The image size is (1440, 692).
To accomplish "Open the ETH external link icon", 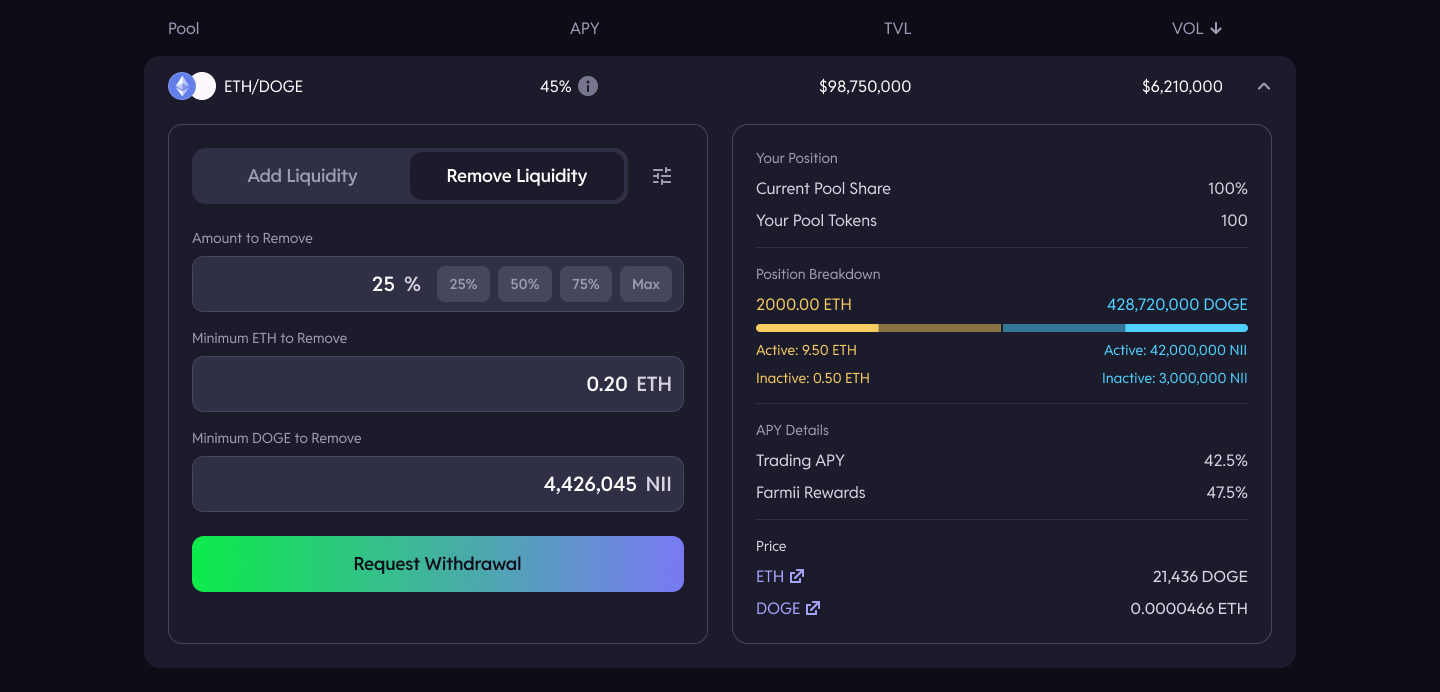I will coord(797,576).
